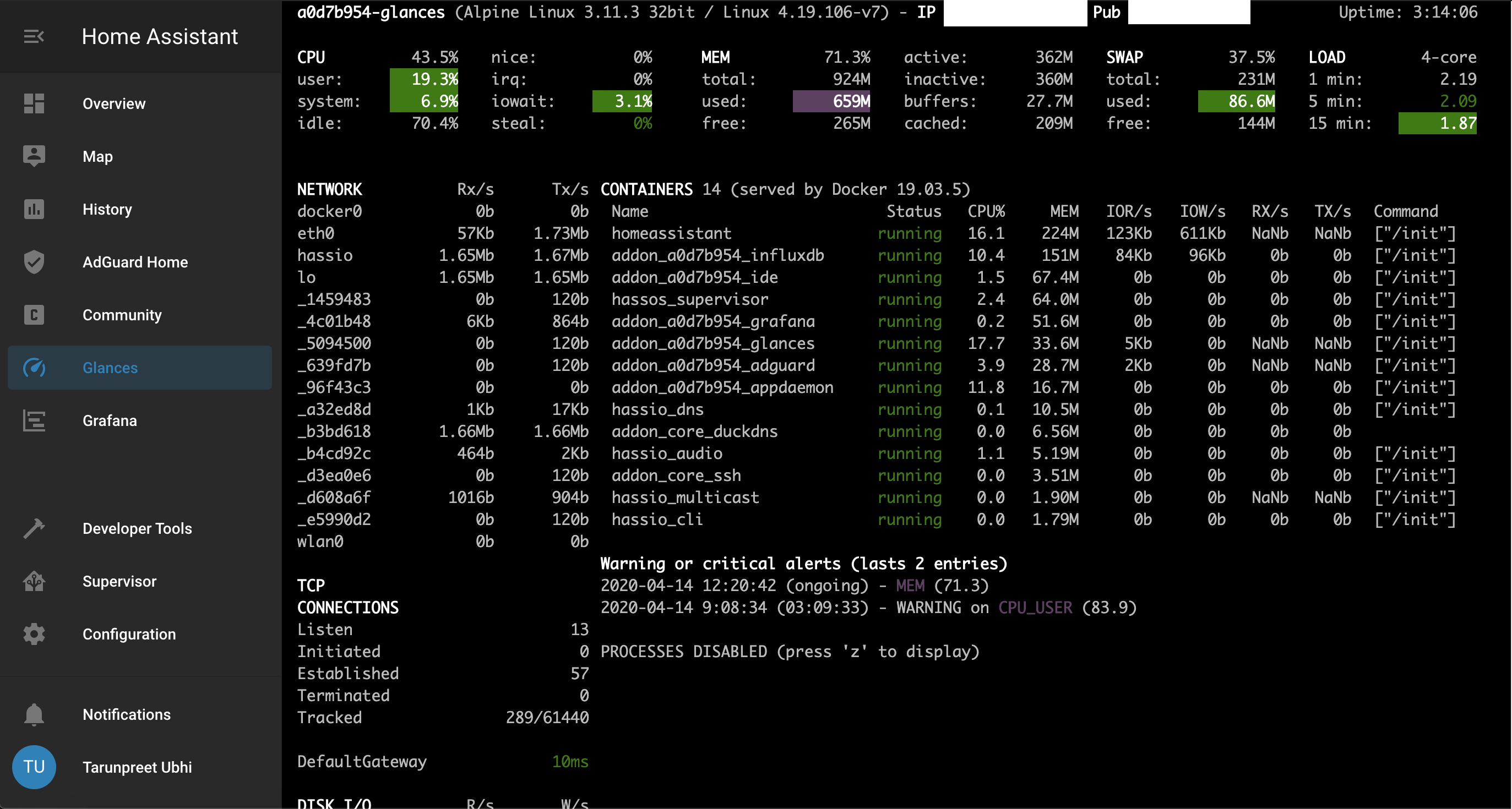Click the History bar-chart icon
This screenshot has height=809, width=1512.
point(34,209)
